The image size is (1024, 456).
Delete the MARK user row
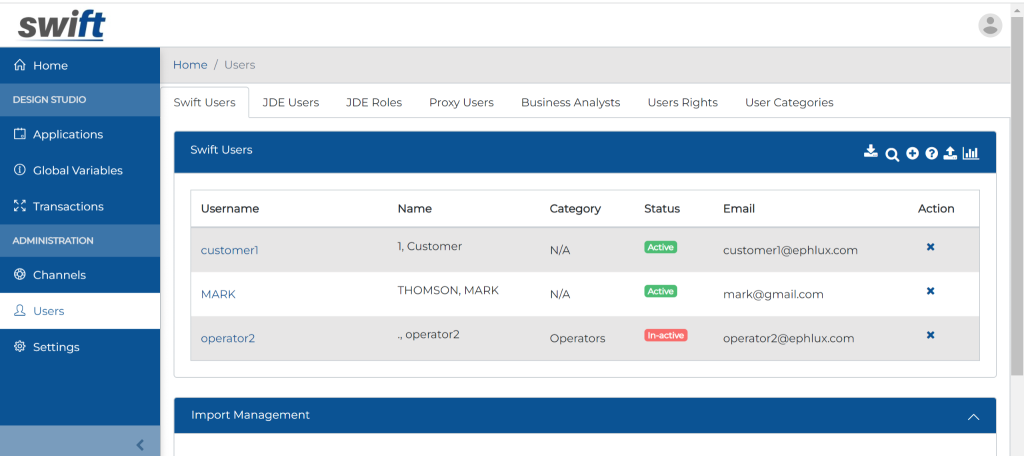(930, 291)
